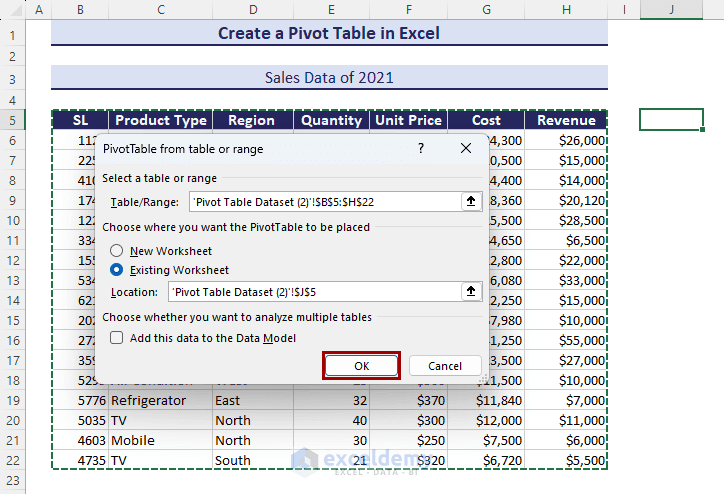Click the SL value 5776

click(80, 400)
